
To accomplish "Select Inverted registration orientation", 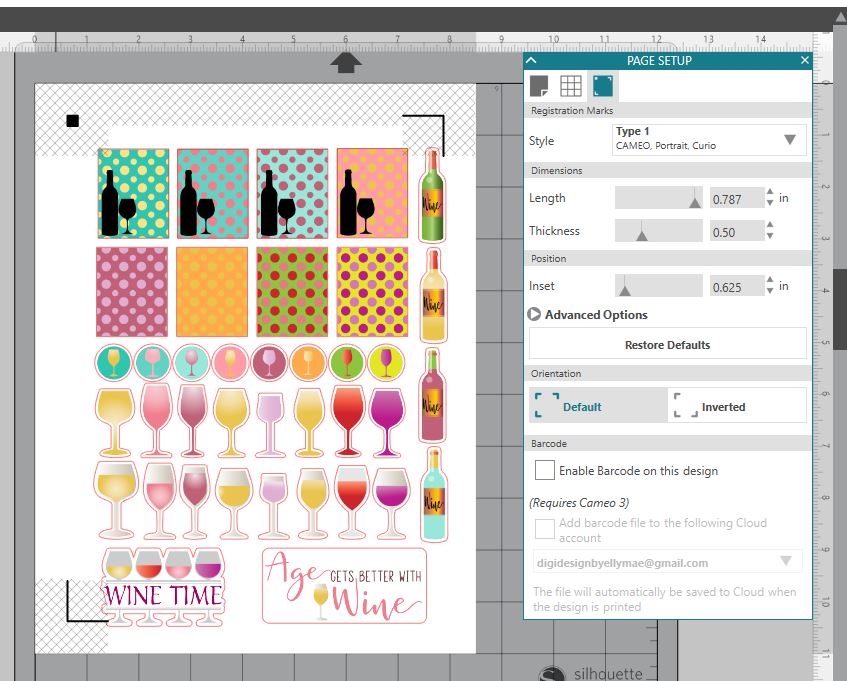I will pos(737,406).
